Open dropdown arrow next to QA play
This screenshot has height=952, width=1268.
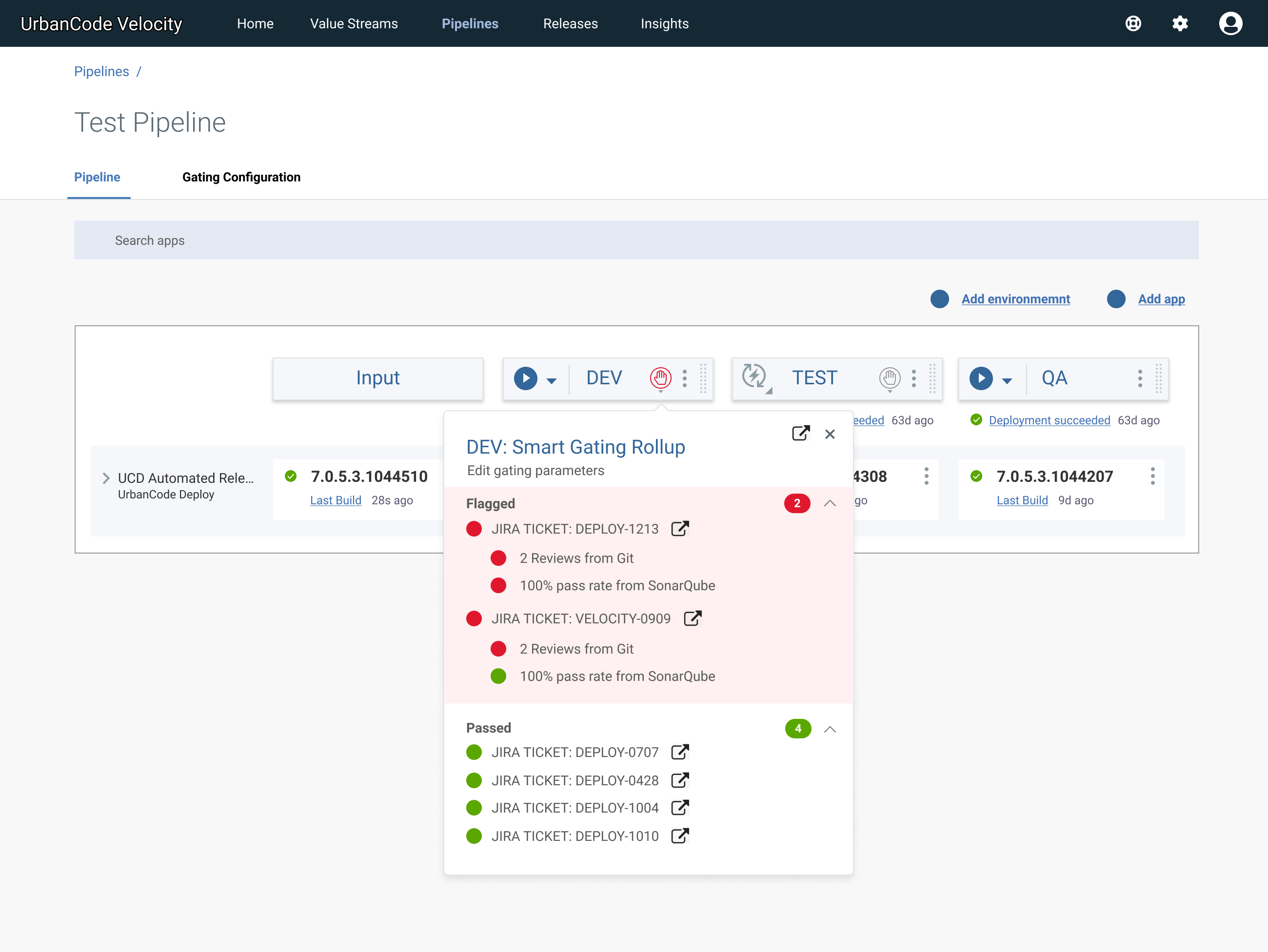coord(1007,380)
